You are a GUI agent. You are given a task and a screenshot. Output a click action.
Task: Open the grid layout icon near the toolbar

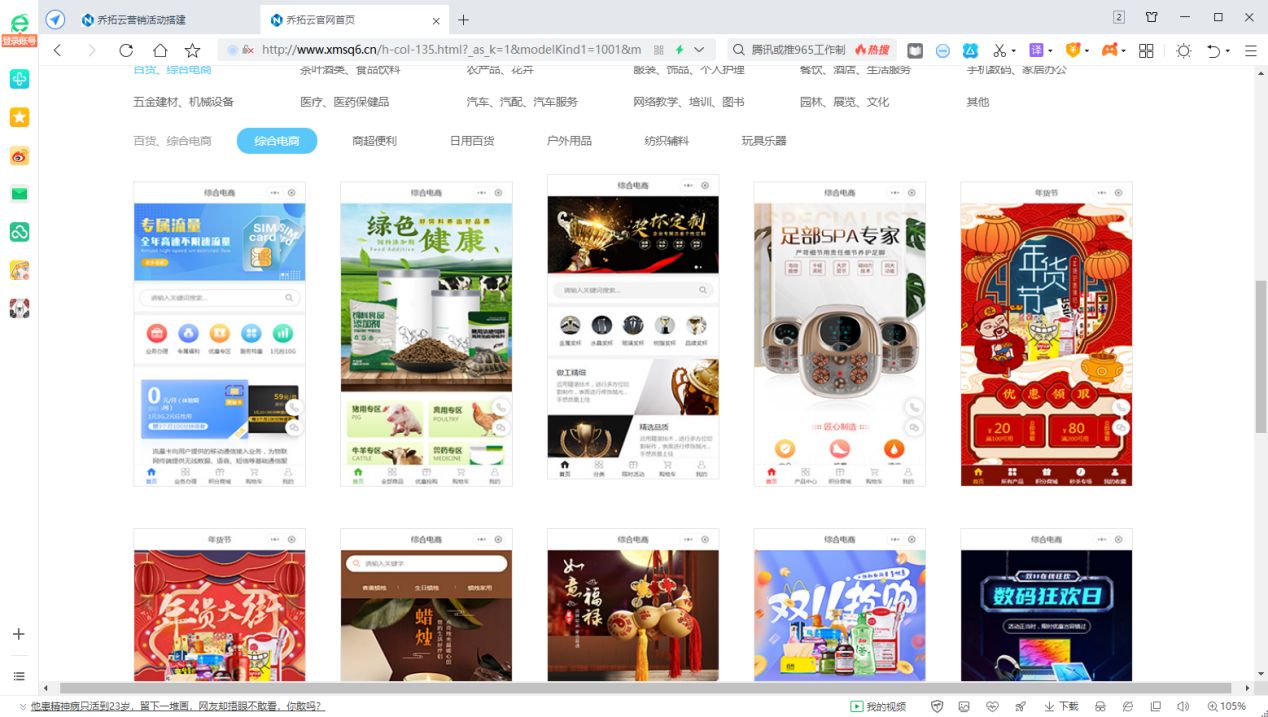[x=1146, y=51]
